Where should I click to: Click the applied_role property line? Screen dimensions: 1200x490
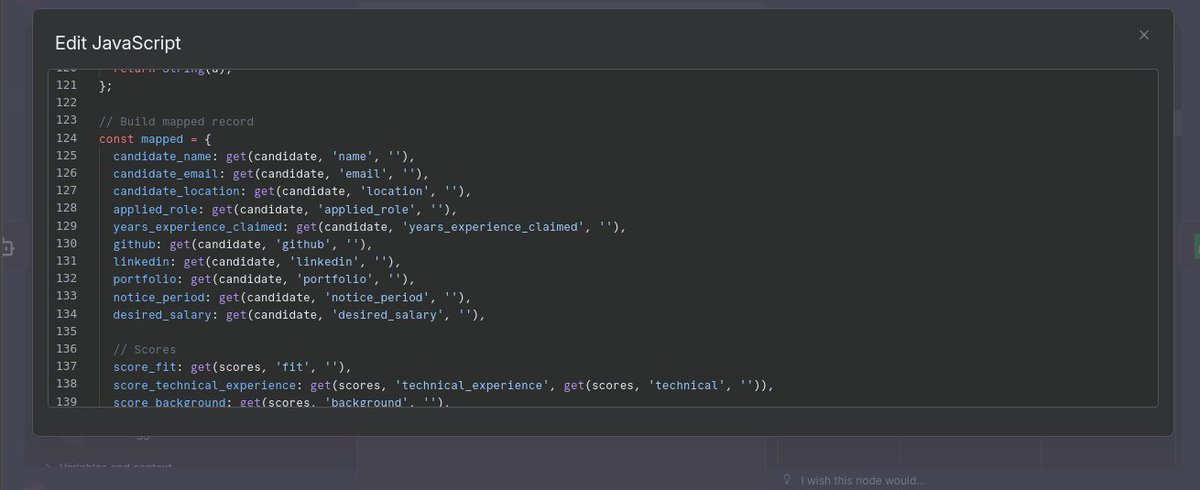(x=284, y=209)
